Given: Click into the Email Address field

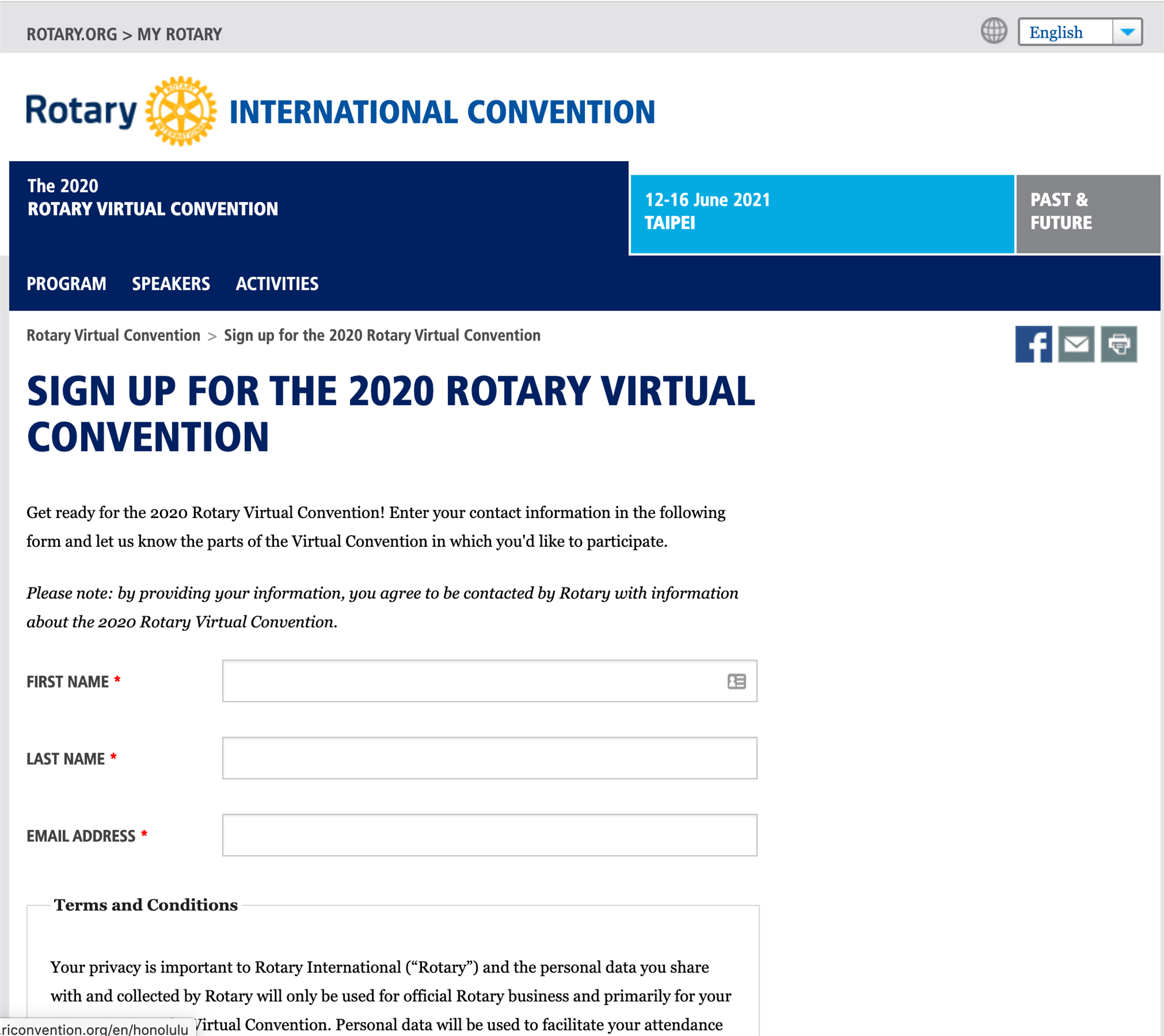Looking at the screenshot, I should pos(489,835).
